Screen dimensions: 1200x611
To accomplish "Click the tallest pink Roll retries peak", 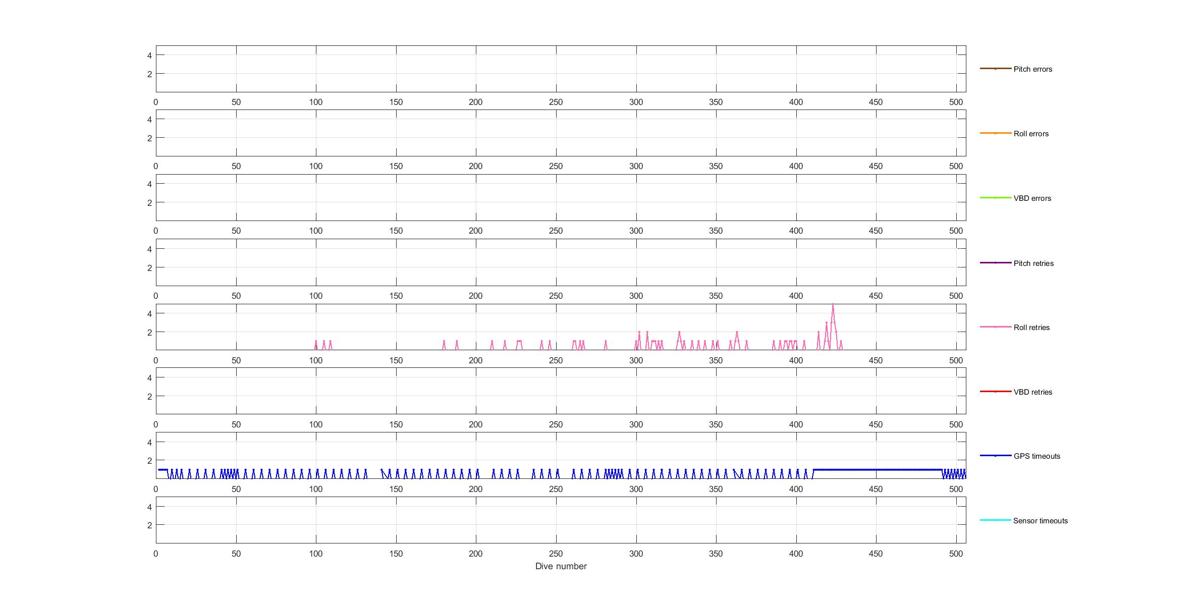I will (x=832, y=306).
